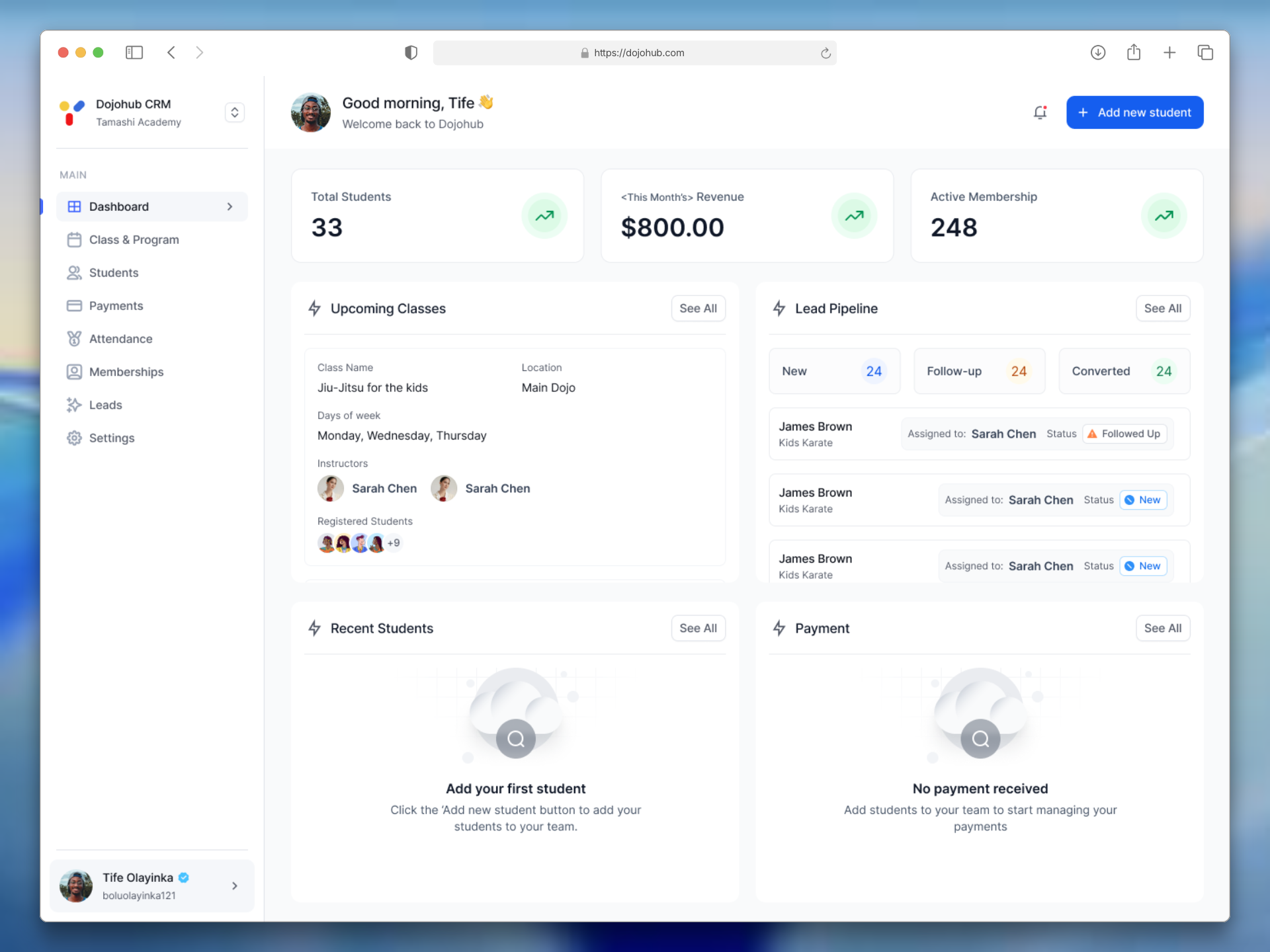
Task: Open See All for Upcoming Classes
Action: pos(698,308)
